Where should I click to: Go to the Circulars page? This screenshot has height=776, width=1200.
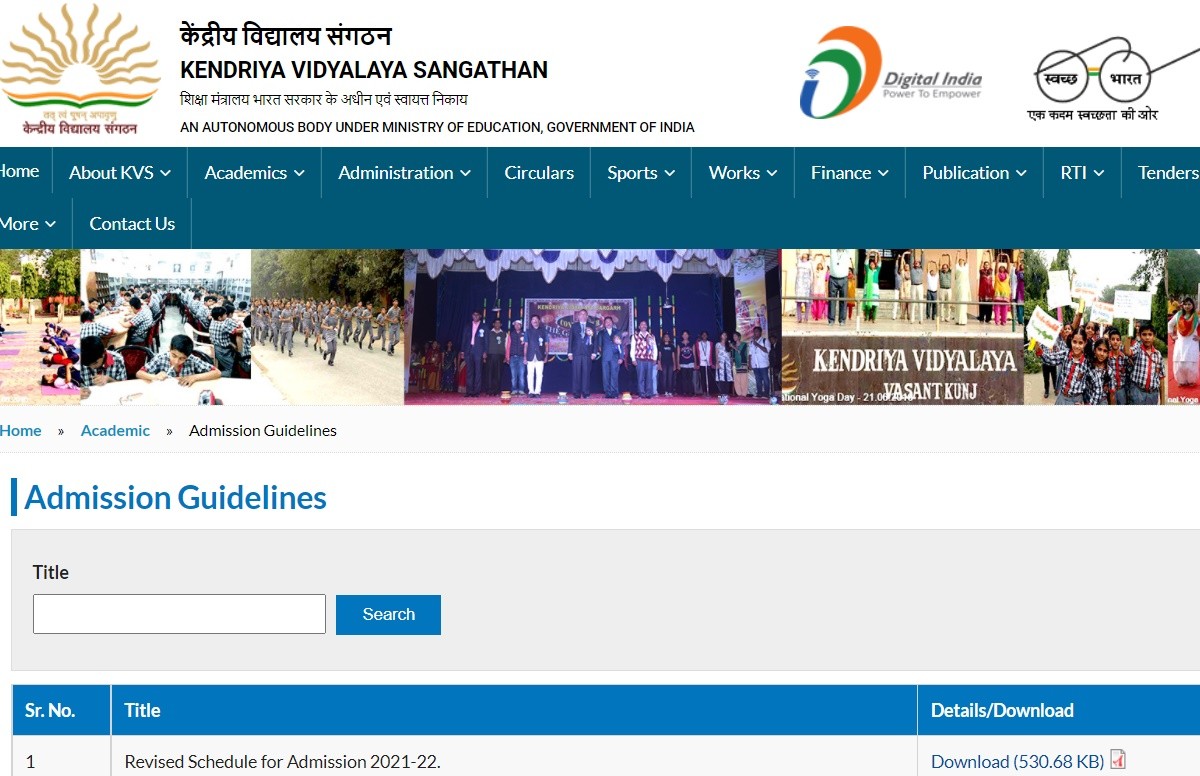[539, 173]
